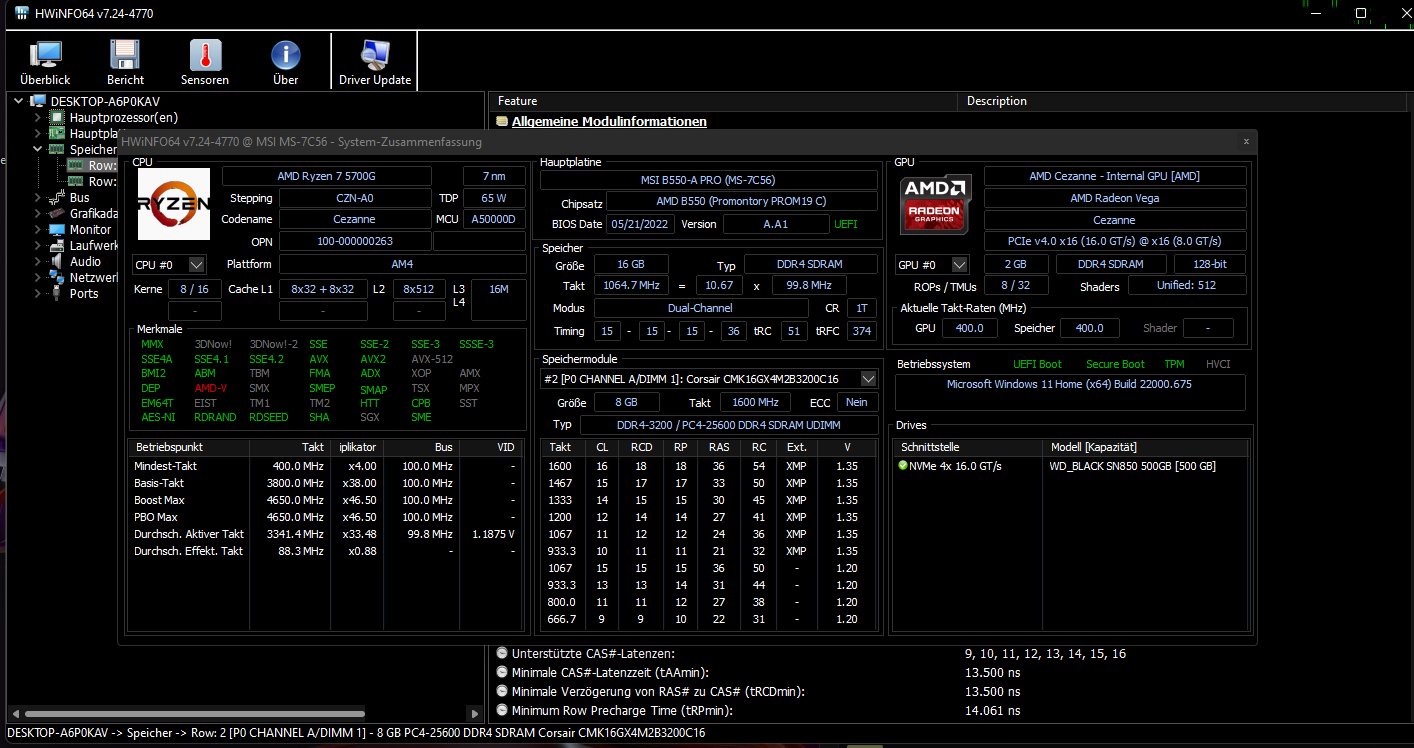Click the Schnittstelle column header
Viewport: 1414px width, 748px height.
click(x=968, y=447)
